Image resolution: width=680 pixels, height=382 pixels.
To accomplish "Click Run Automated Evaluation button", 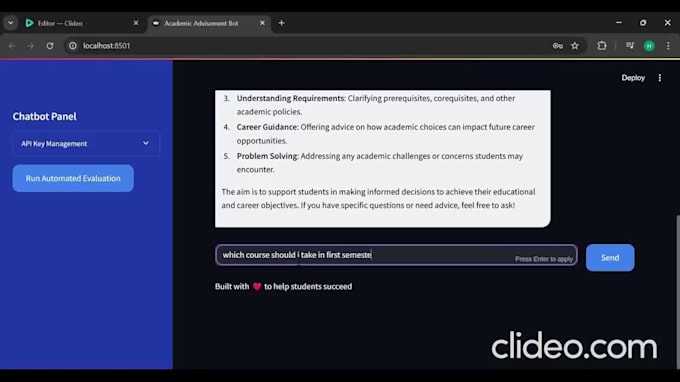I will [x=73, y=178].
